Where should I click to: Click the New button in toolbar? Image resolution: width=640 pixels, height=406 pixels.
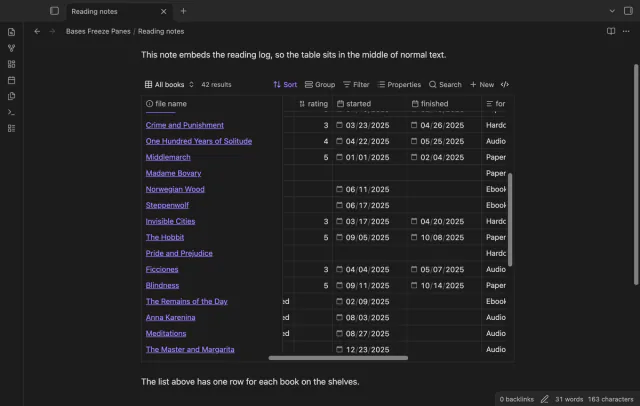[482, 84]
